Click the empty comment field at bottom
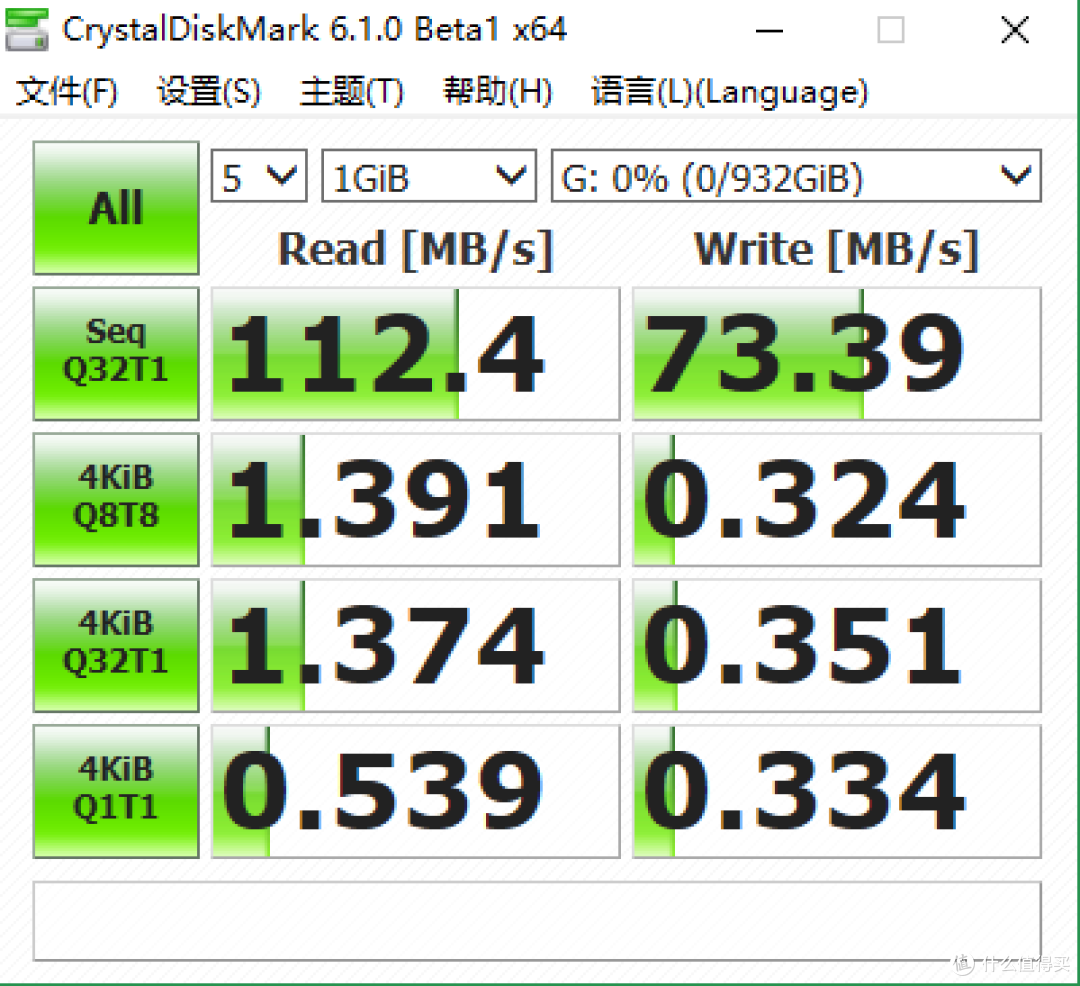 (x=537, y=921)
